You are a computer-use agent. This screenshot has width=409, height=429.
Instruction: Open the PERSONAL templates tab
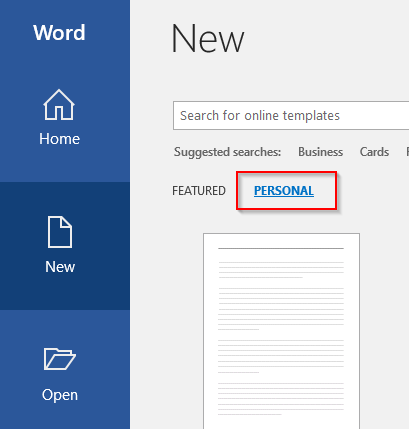(x=284, y=191)
